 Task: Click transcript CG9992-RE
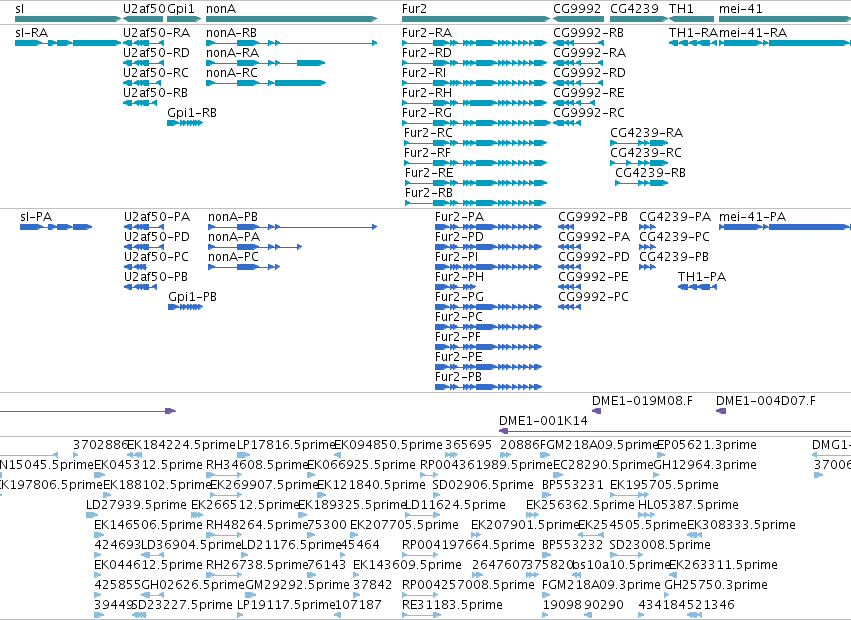[589, 93]
